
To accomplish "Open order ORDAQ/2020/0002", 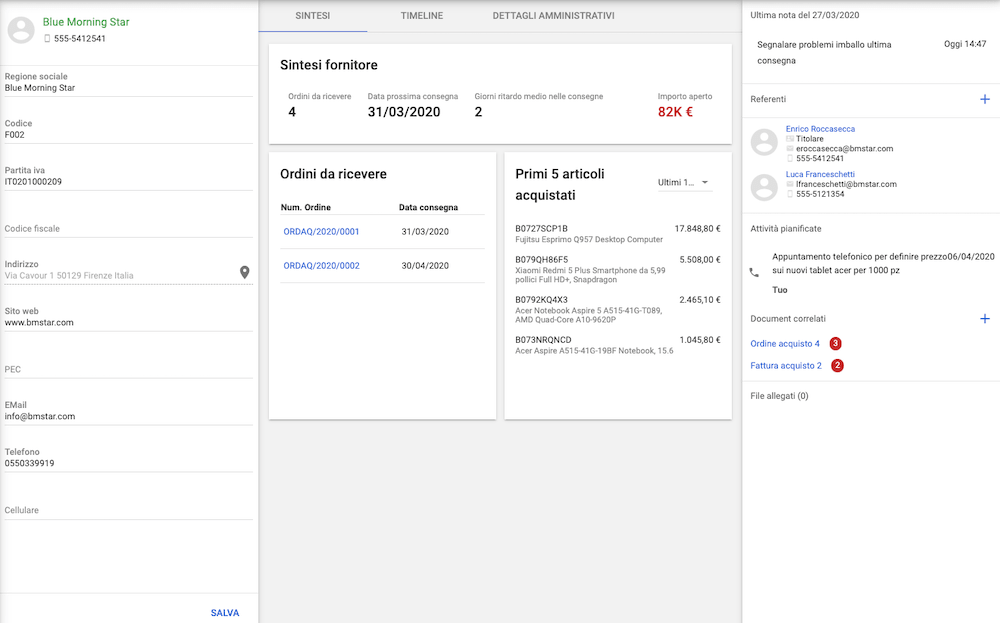I will (321, 265).
